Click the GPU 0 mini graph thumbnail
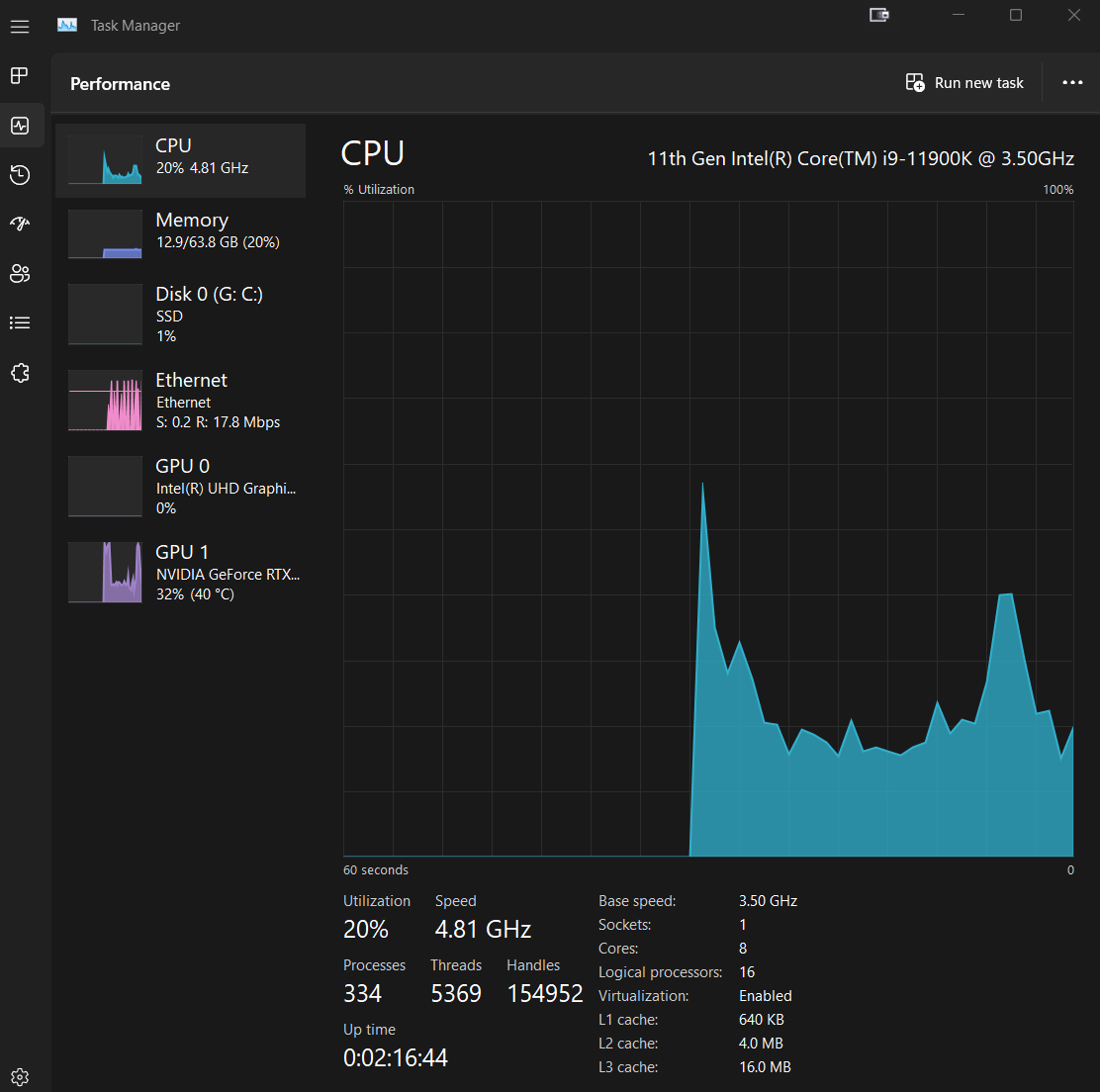This screenshot has height=1092, width=1100. (105, 486)
